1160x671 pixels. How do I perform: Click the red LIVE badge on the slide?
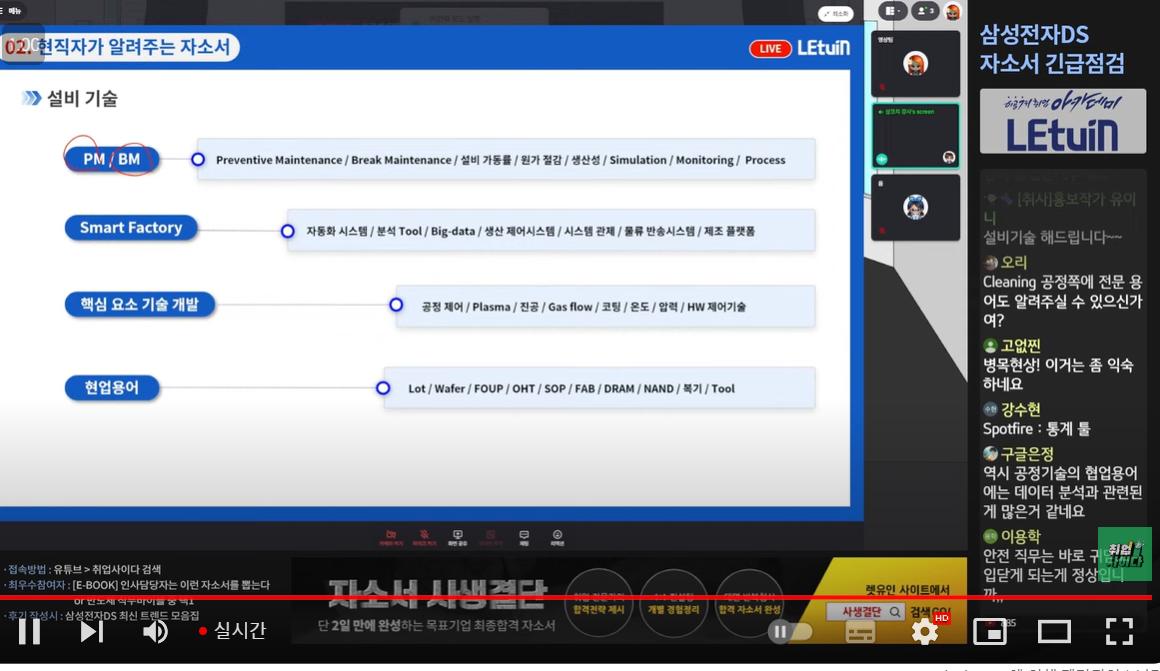click(770, 48)
